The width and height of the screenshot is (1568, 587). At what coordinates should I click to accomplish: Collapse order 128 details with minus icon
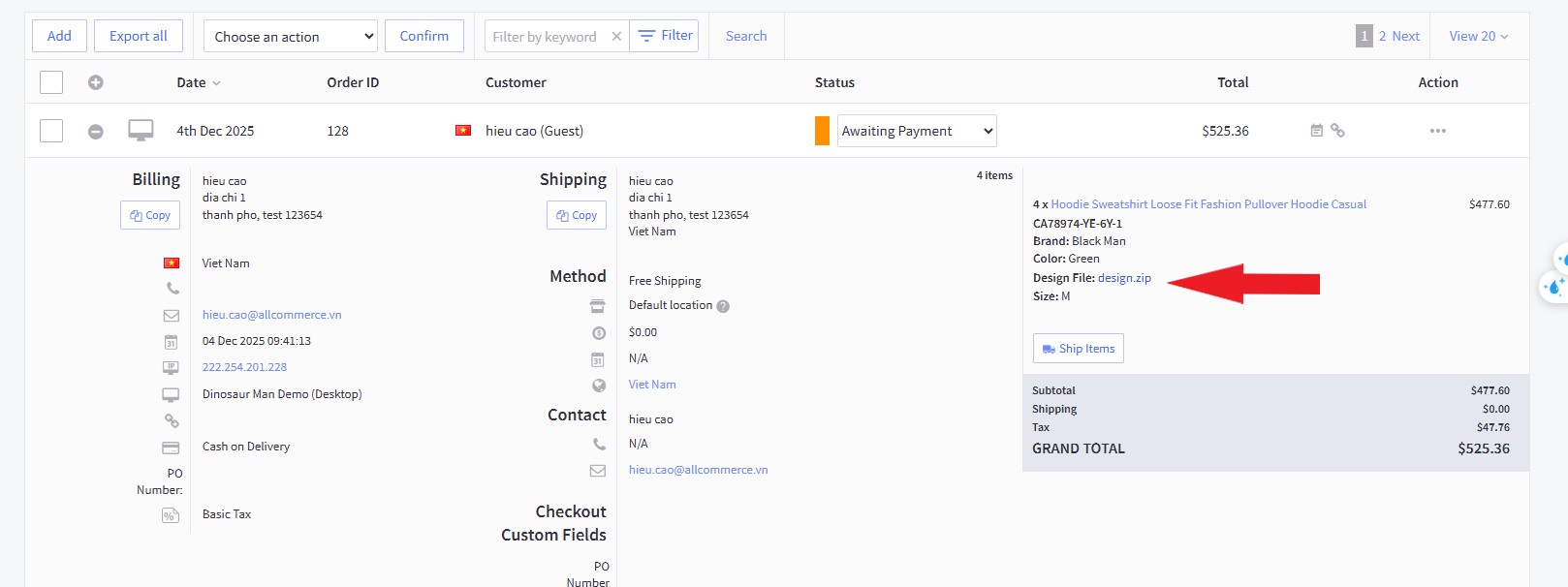click(96, 132)
